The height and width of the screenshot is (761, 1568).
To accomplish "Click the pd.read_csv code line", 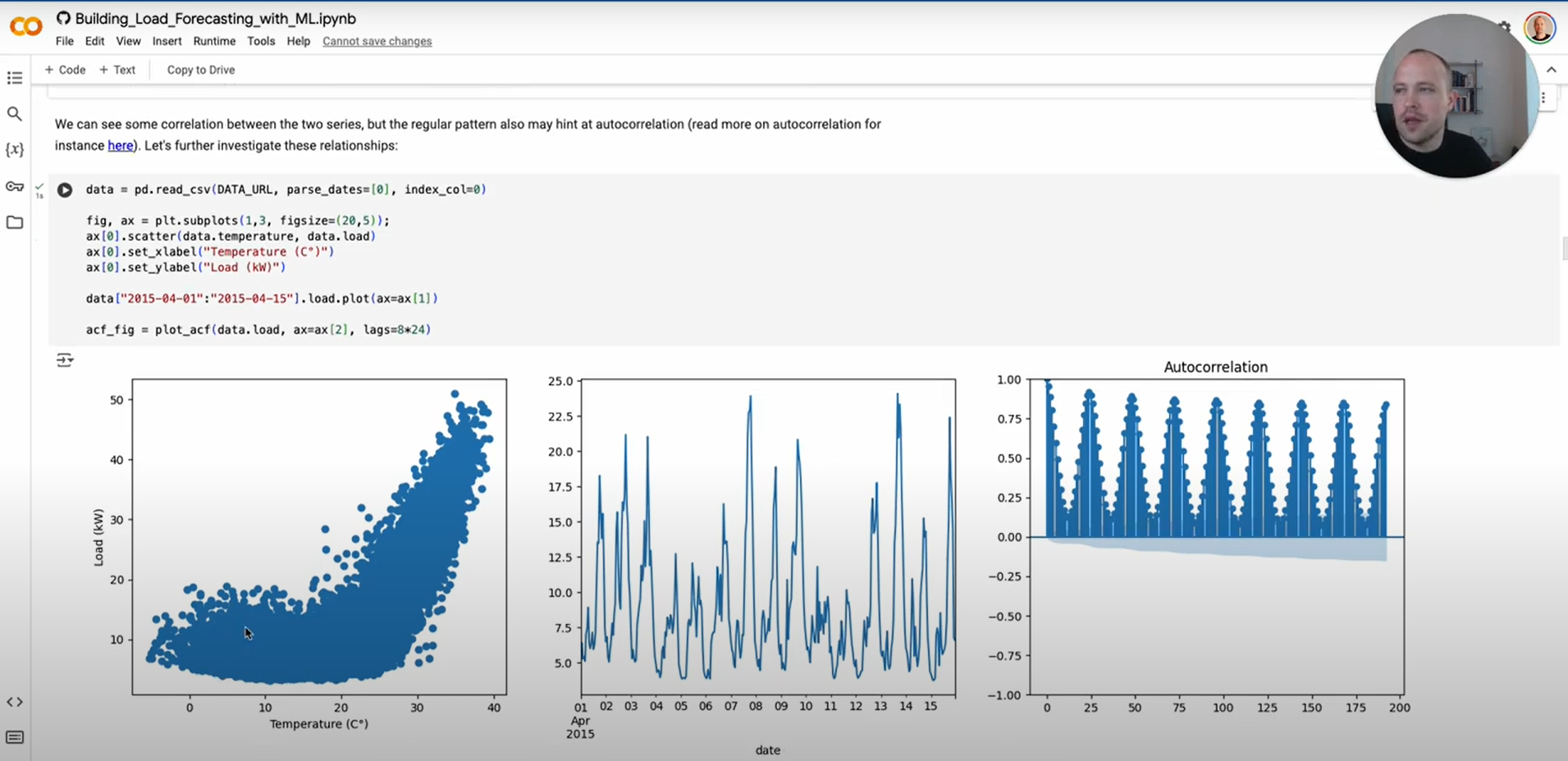I will click(286, 189).
